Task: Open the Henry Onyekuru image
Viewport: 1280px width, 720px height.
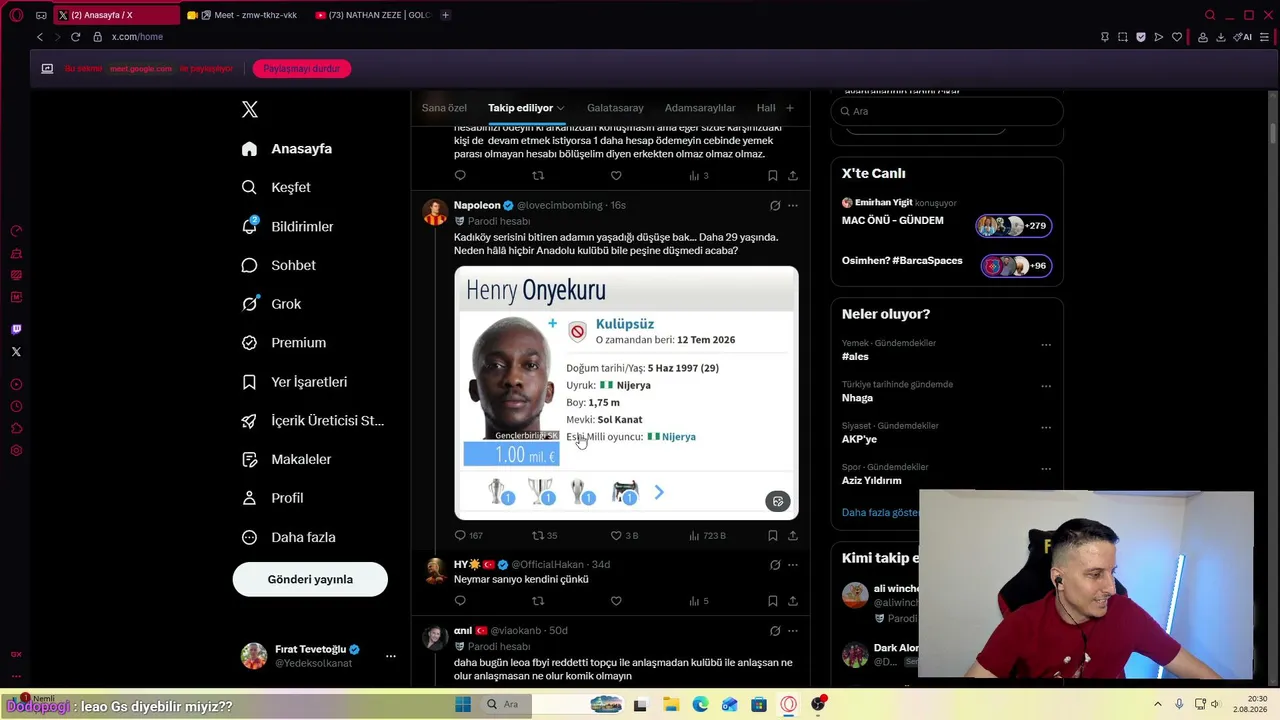Action: point(626,392)
